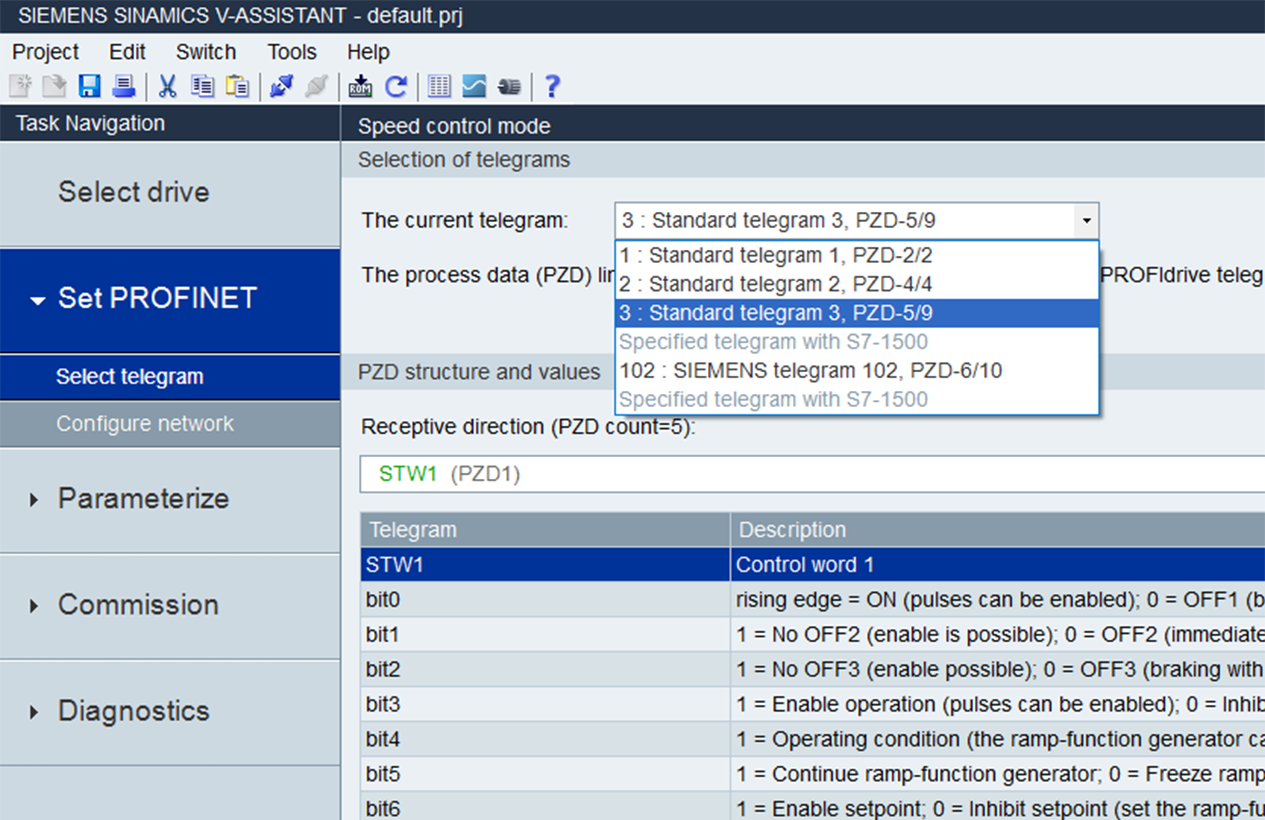
Task: Choose Standard telegram 3, PZD-5/9 highlighted option
Action: tap(857, 313)
